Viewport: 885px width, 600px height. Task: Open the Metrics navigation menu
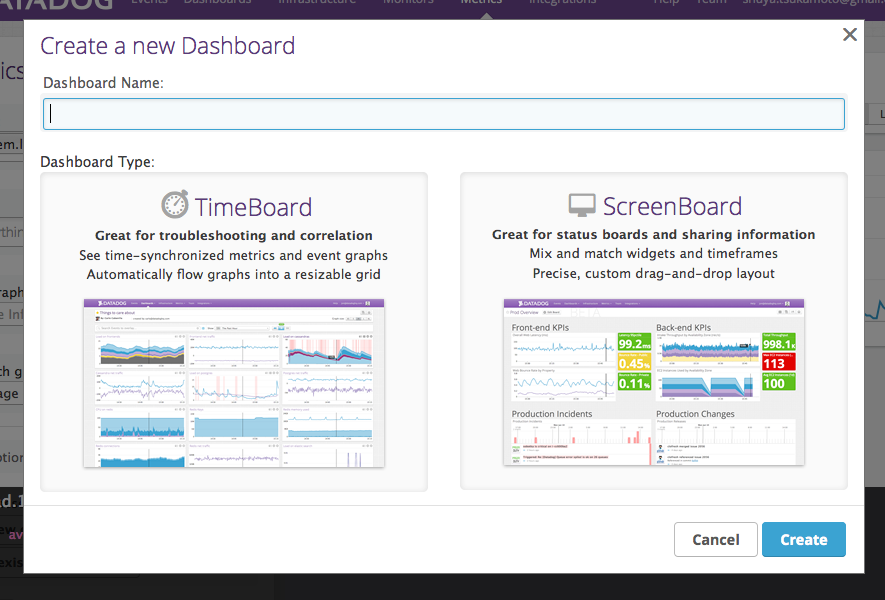481,3
